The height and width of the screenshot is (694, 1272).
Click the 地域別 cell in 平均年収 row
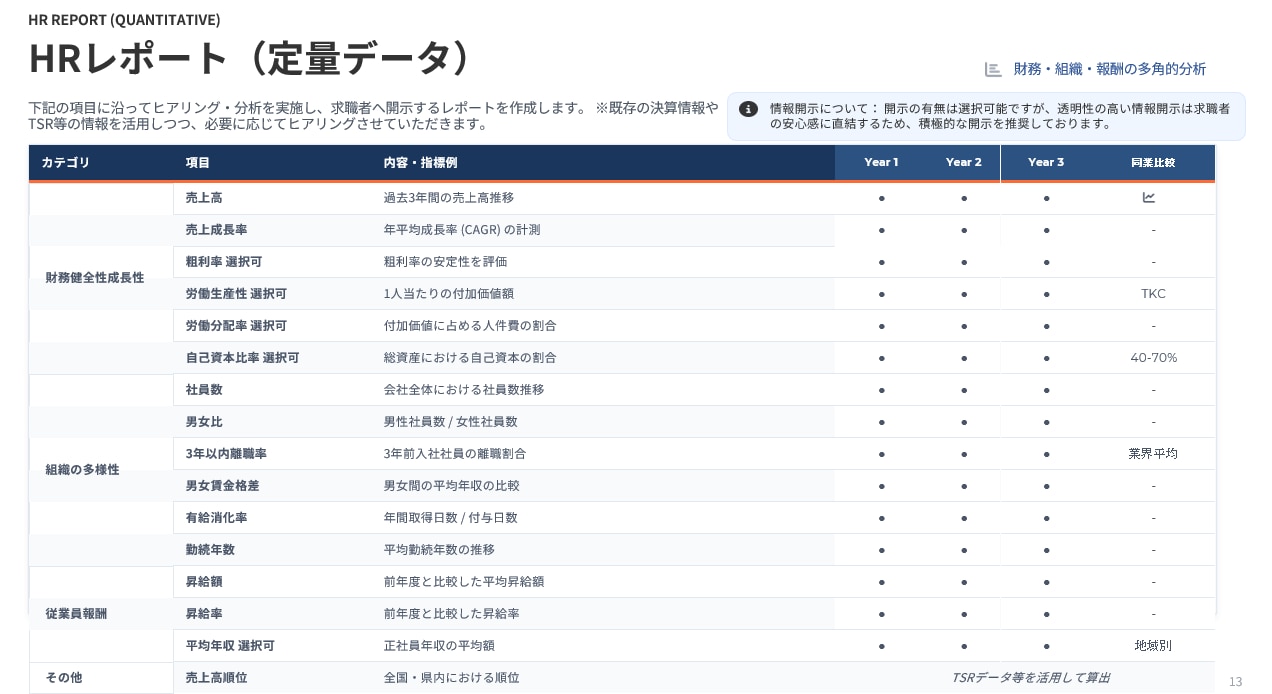1153,646
